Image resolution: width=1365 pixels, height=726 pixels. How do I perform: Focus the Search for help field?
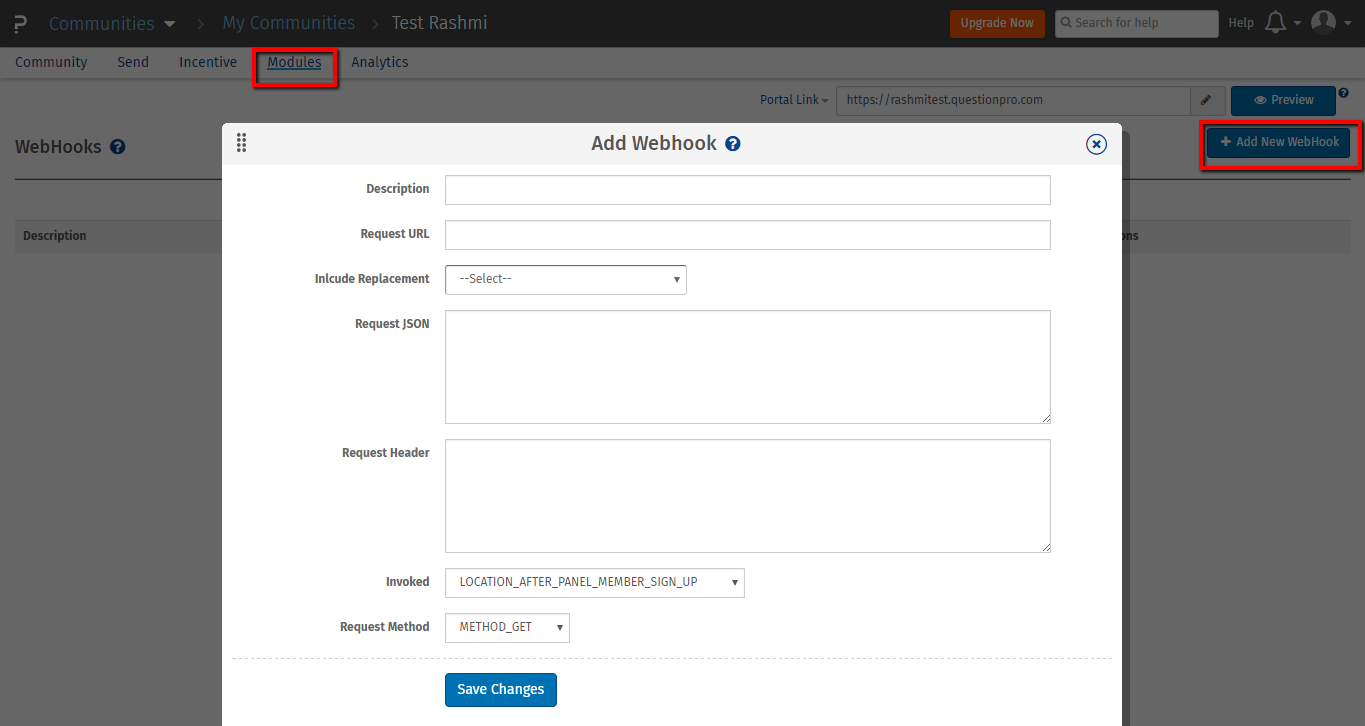(x=1137, y=23)
